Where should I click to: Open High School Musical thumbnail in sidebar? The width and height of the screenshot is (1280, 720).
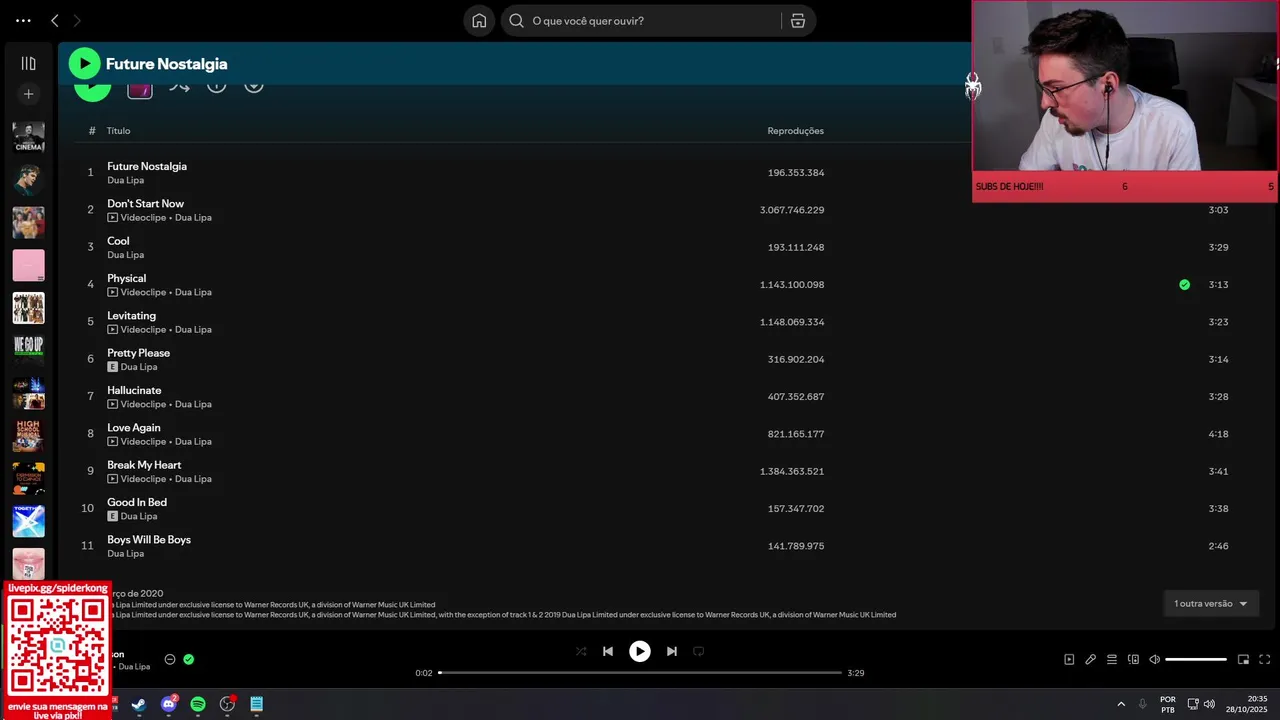pos(28,436)
